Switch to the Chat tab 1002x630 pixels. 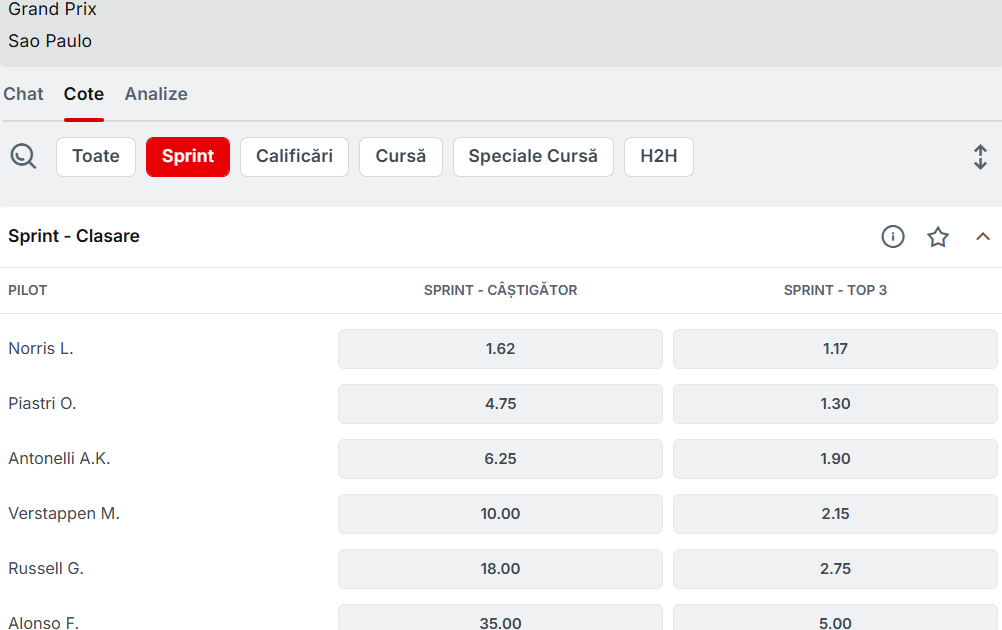(x=23, y=94)
